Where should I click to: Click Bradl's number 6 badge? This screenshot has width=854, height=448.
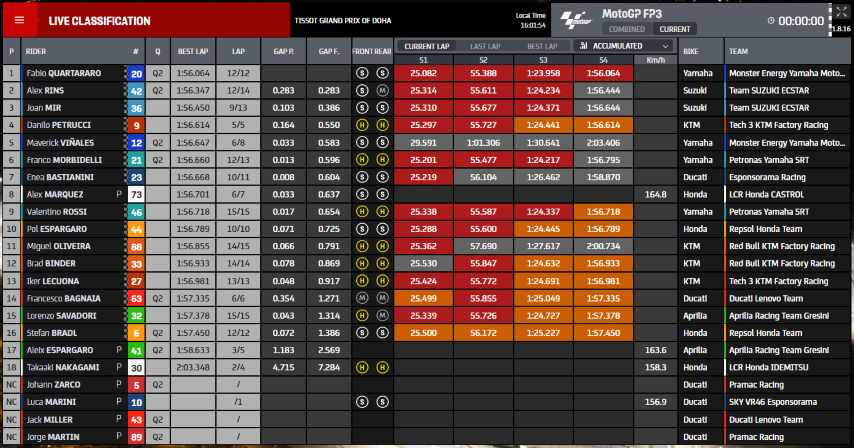(136, 333)
